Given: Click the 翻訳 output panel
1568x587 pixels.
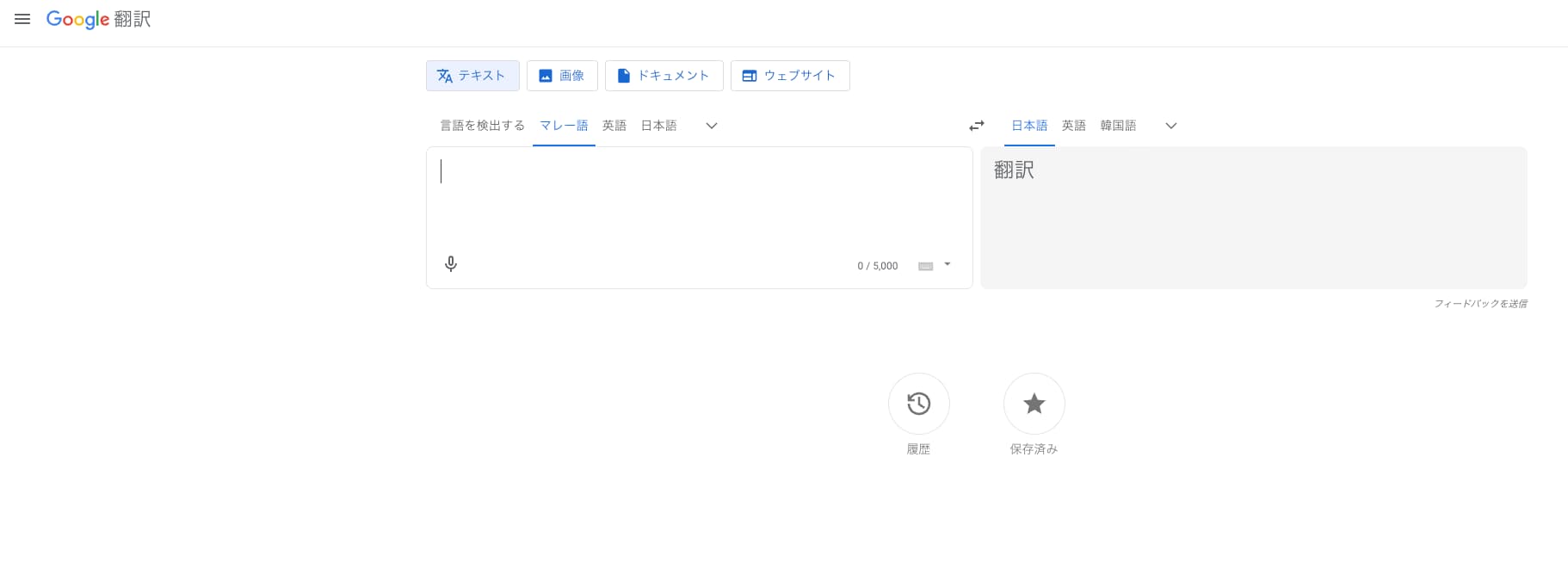Looking at the screenshot, I should 1254,218.
